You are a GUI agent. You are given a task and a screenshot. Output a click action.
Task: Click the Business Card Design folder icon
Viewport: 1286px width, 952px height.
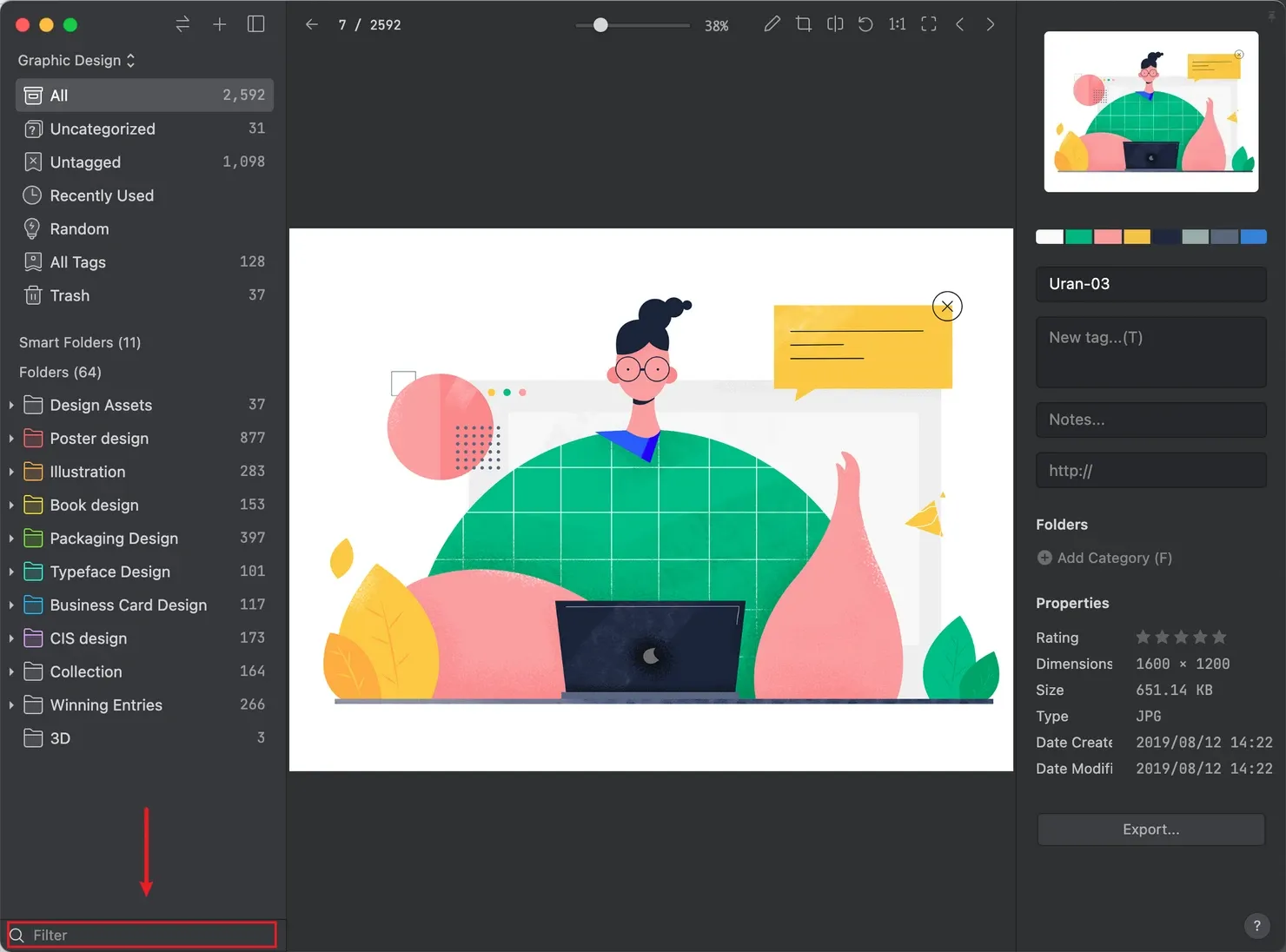(33, 605)
